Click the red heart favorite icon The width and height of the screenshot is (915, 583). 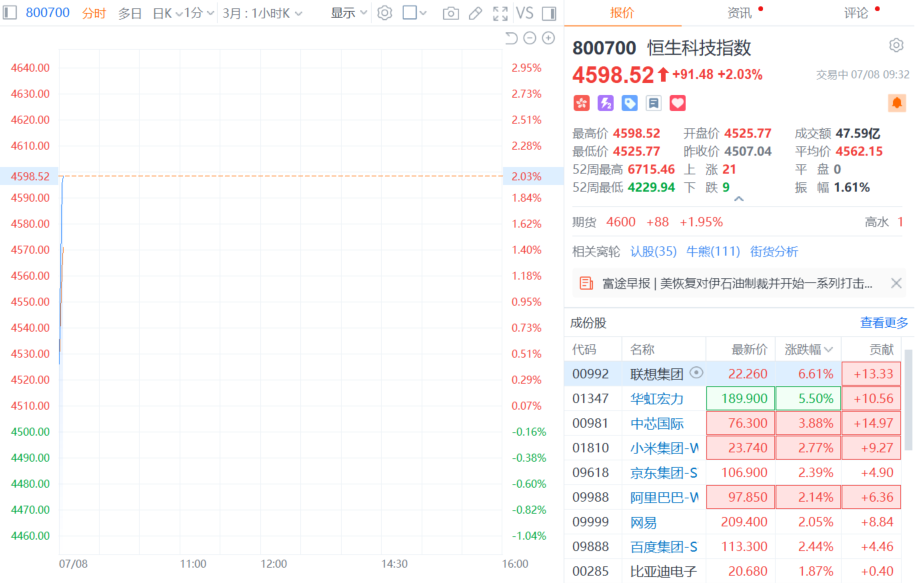click(677, 103)
